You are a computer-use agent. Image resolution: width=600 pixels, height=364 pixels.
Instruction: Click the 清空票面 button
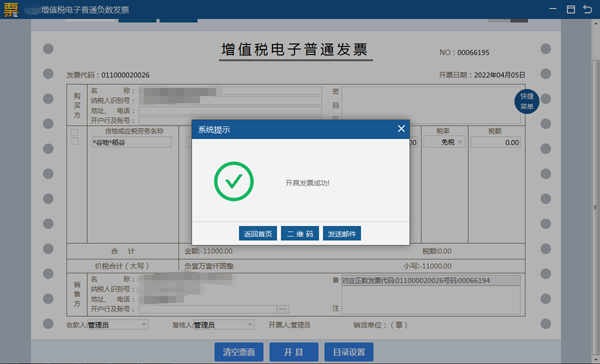click(x=239, y=352)
